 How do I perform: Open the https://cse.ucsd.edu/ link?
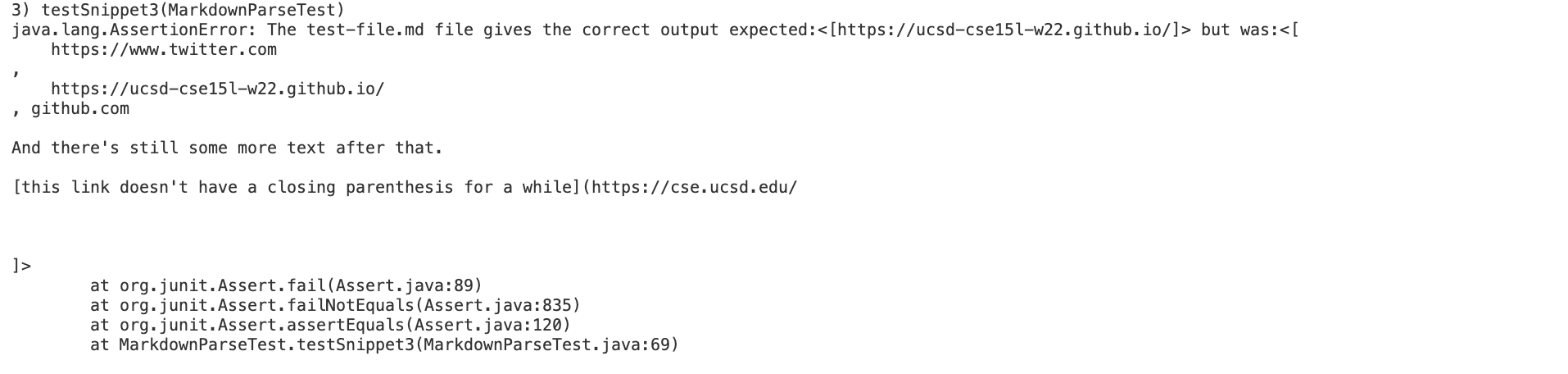(694, 188)
